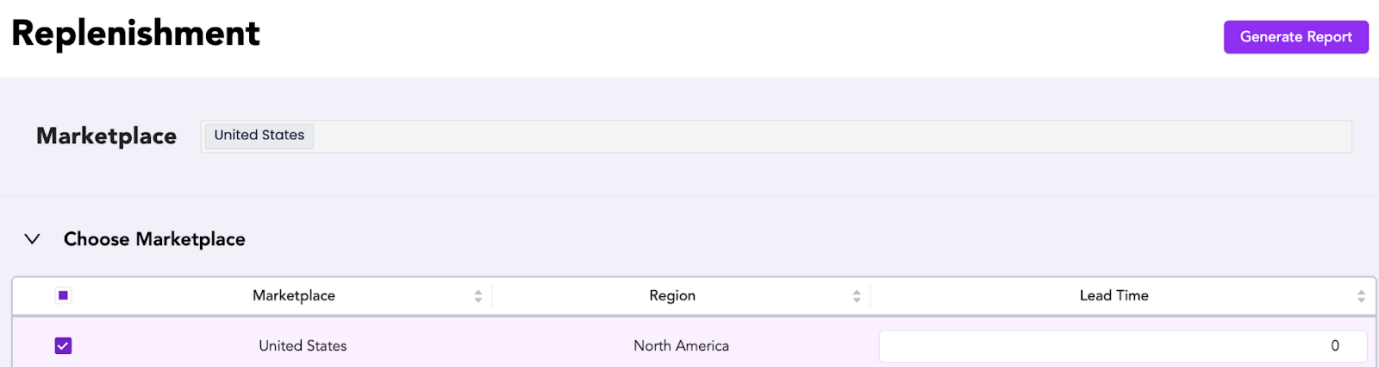Click the Choose Marketplace section heading

(154, 240)
